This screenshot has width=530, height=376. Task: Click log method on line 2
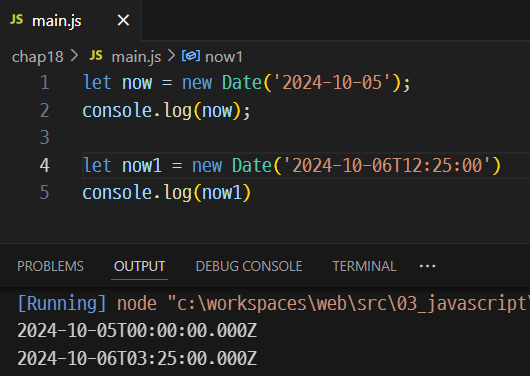pos(178,111)
